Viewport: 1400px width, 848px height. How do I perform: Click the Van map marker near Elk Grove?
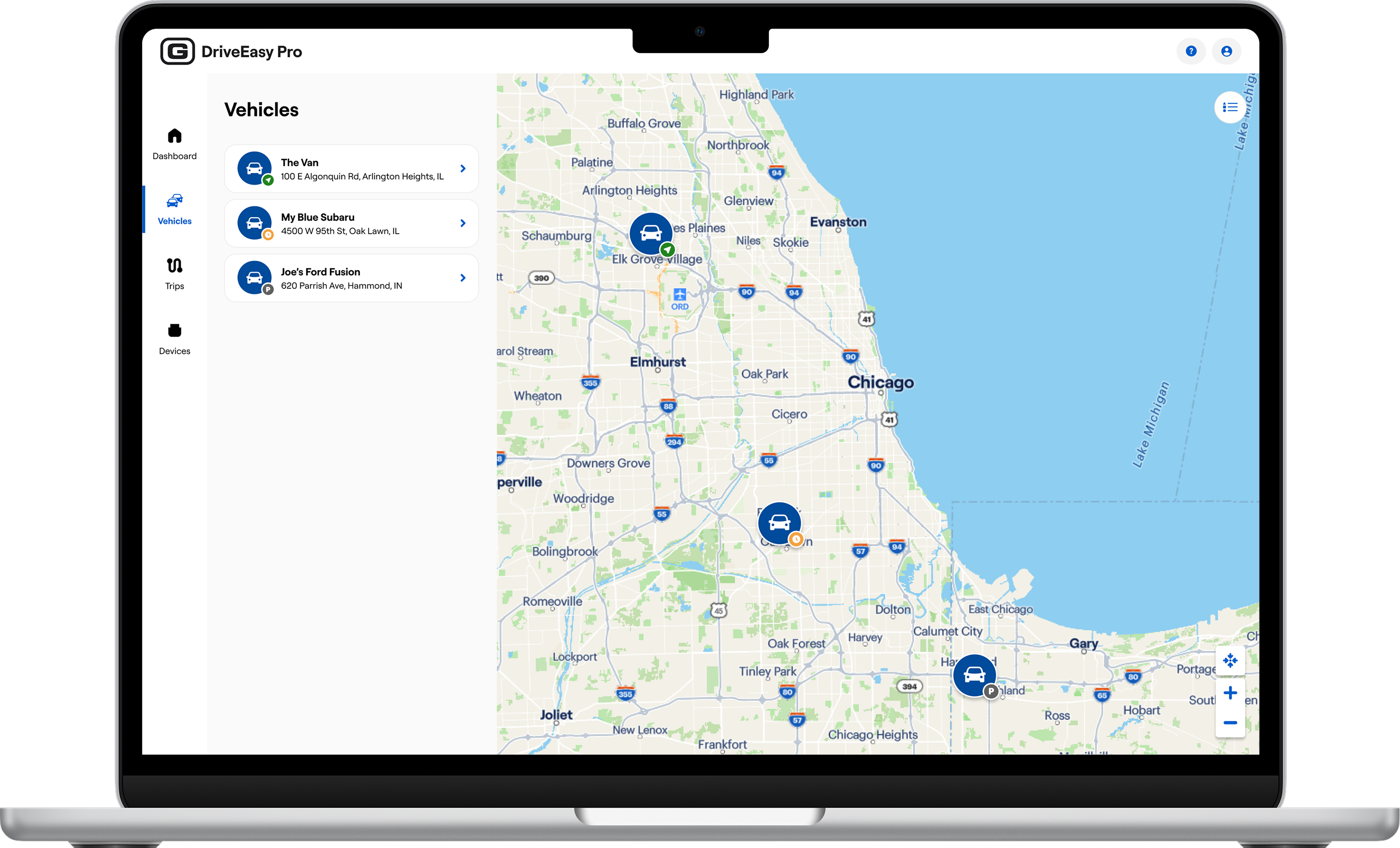(x=651, y=234)
